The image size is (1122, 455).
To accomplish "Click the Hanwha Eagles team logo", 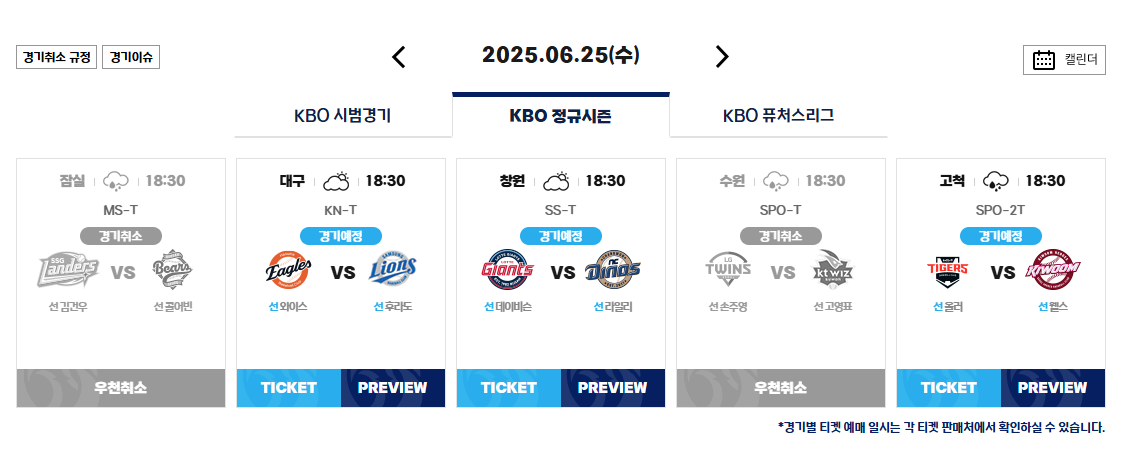I will point(288,270).
